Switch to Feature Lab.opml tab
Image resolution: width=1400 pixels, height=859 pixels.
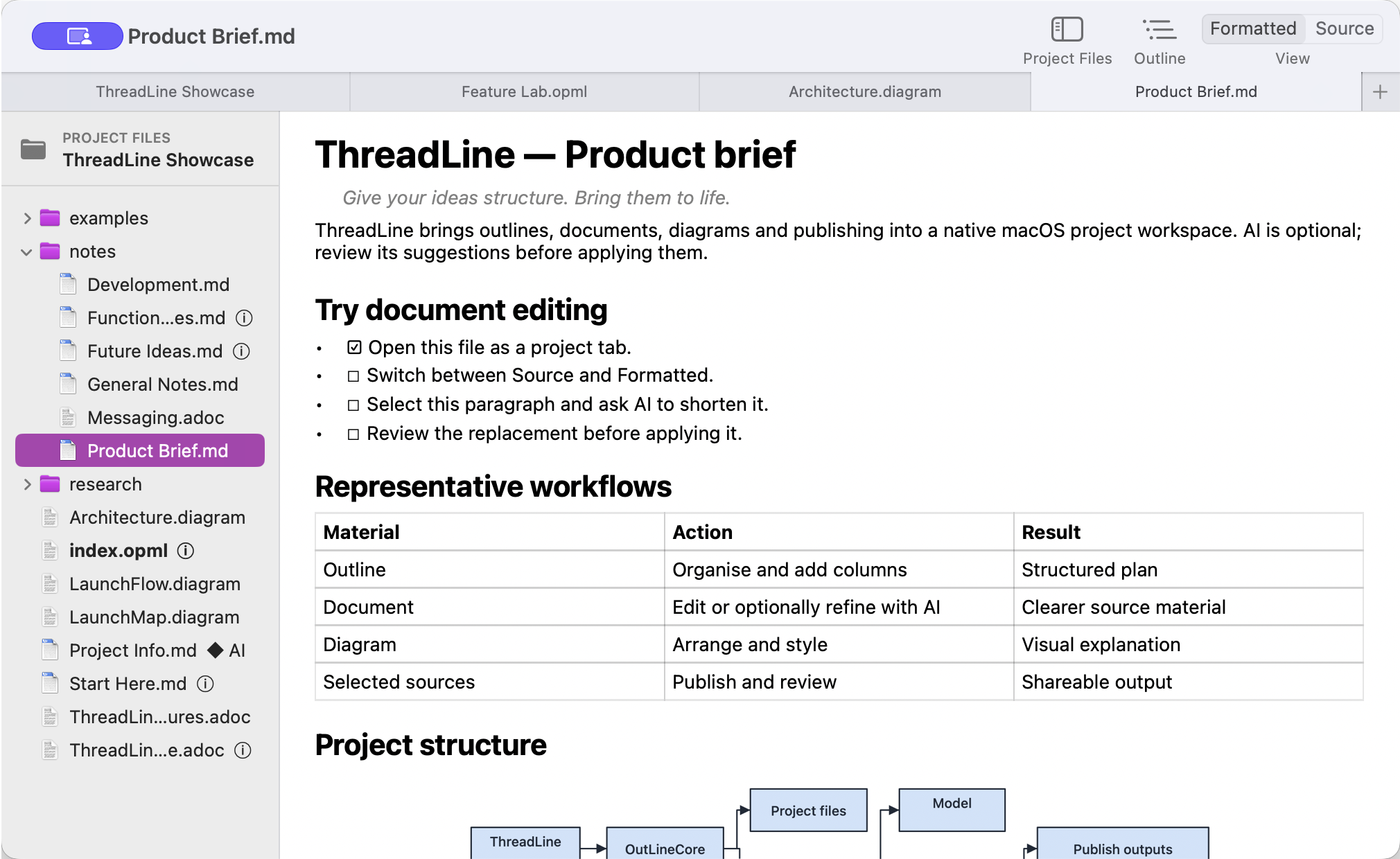pyautogui.click(x=524, y=91)
